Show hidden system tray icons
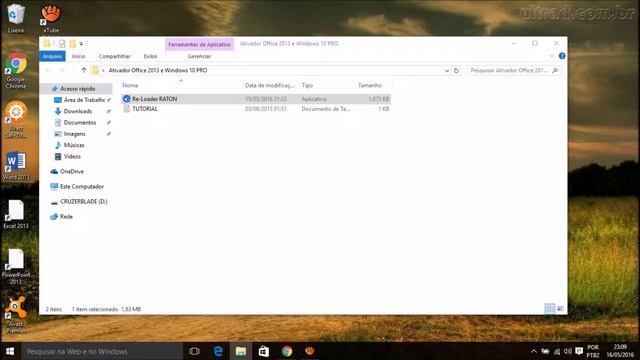Image resolution: width=640 pixels, height=360 pixels. (534, 351)
